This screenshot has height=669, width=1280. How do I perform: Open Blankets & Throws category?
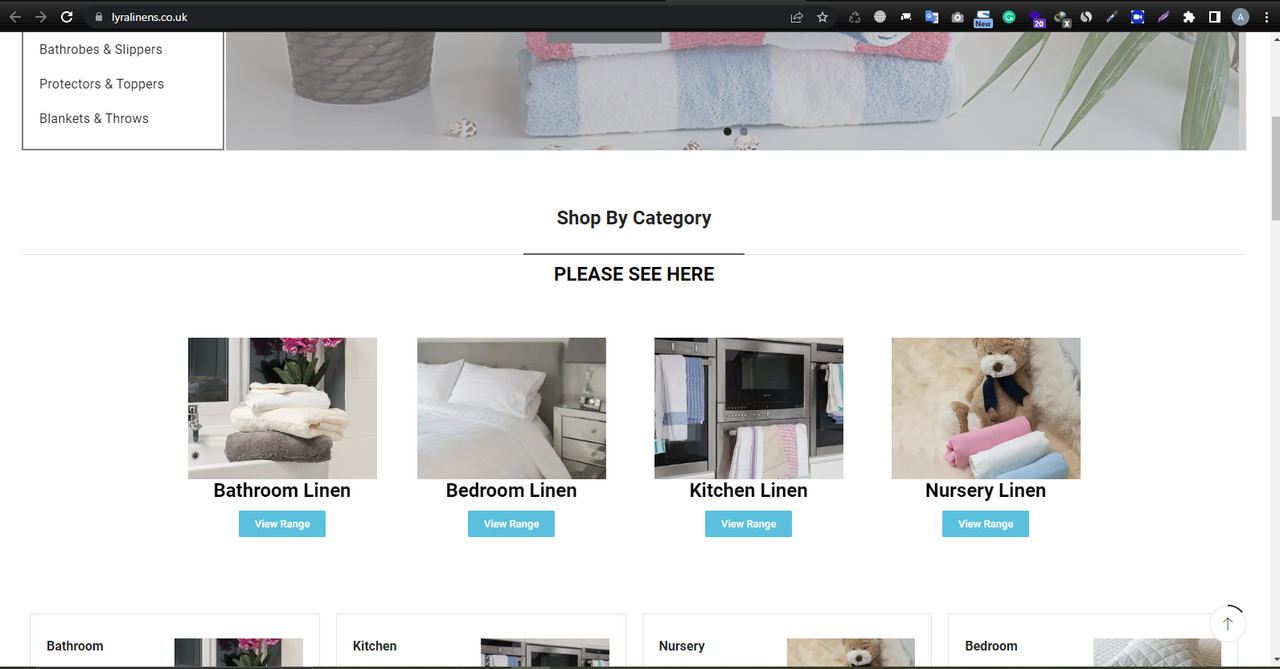(x=94, y=118)
